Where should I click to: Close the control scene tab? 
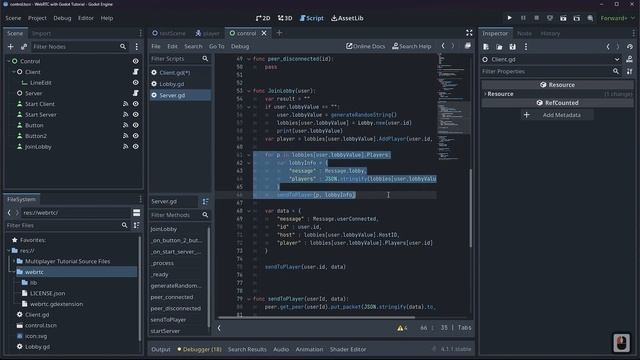(x=264, y=33)
